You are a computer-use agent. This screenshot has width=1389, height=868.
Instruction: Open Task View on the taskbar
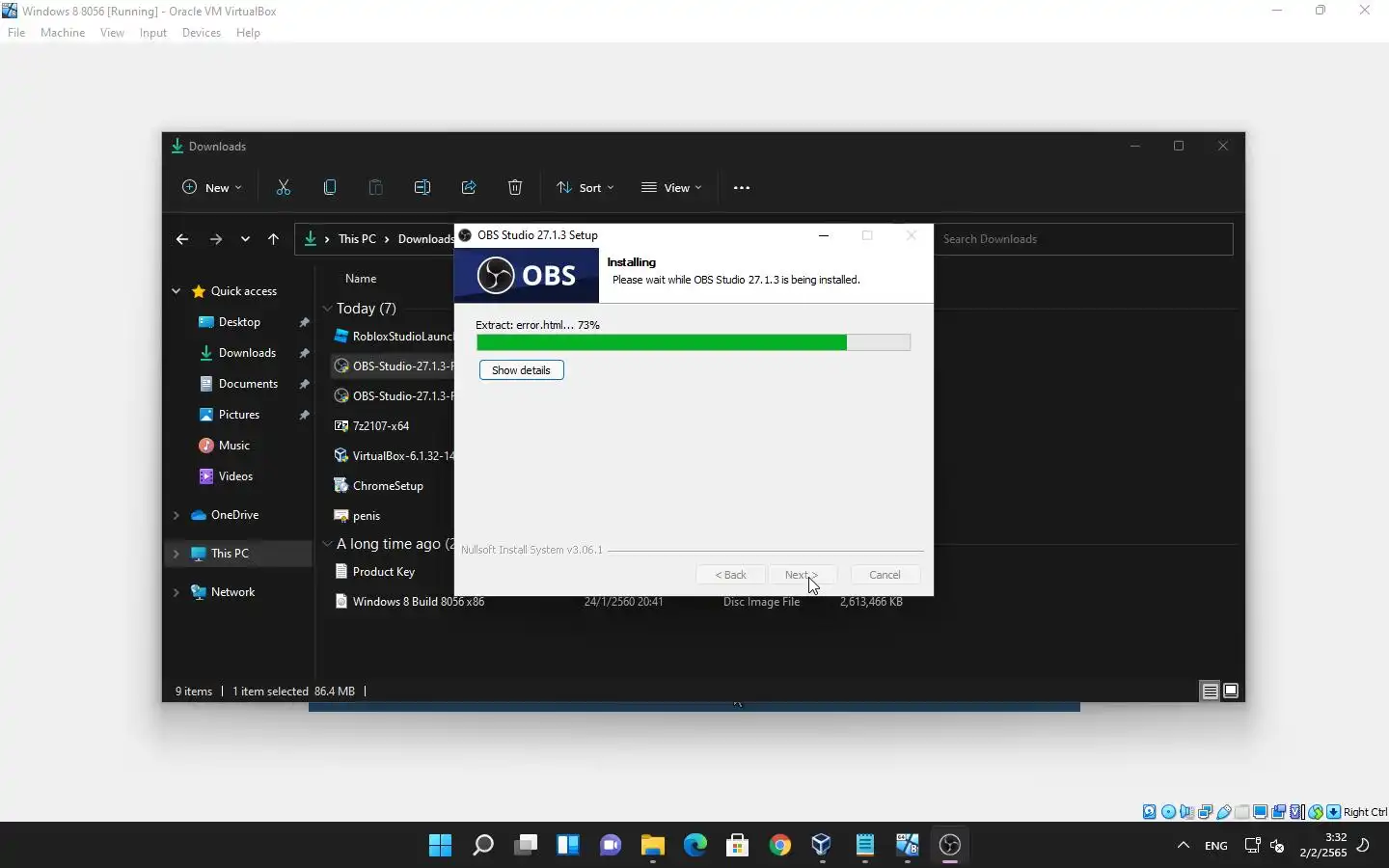526,846
